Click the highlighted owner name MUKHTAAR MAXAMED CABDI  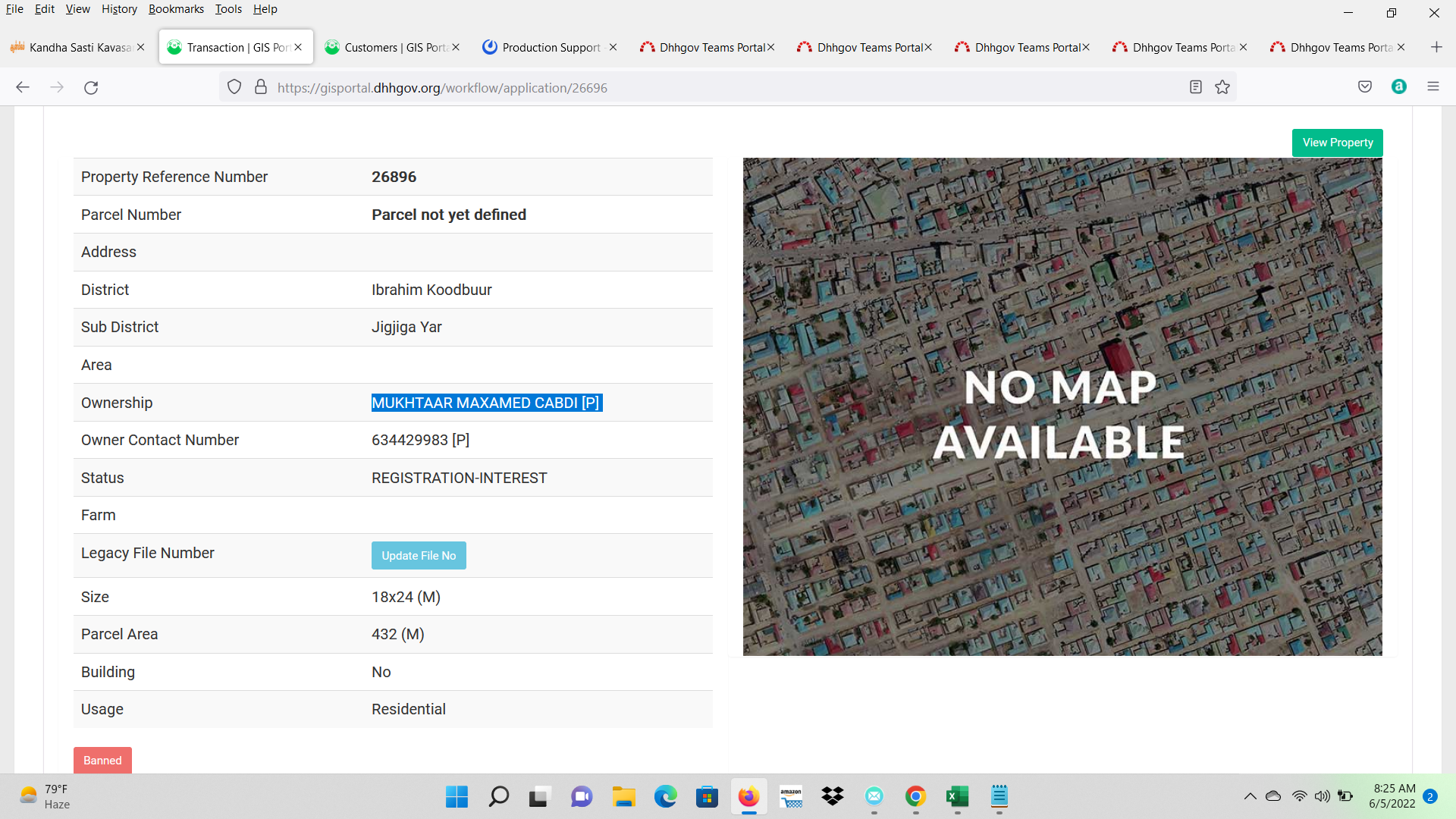point(486,403)
